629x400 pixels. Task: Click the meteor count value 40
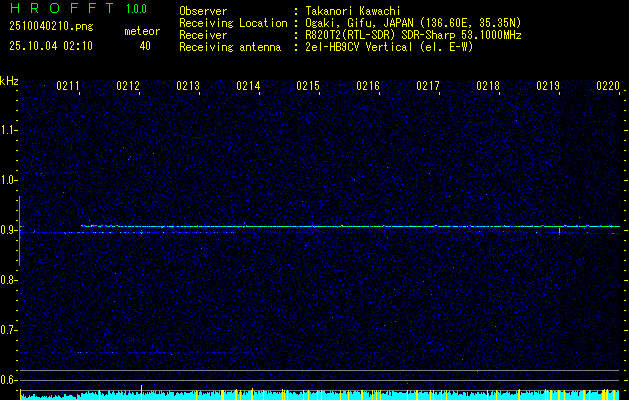click(x=145, y=46)
